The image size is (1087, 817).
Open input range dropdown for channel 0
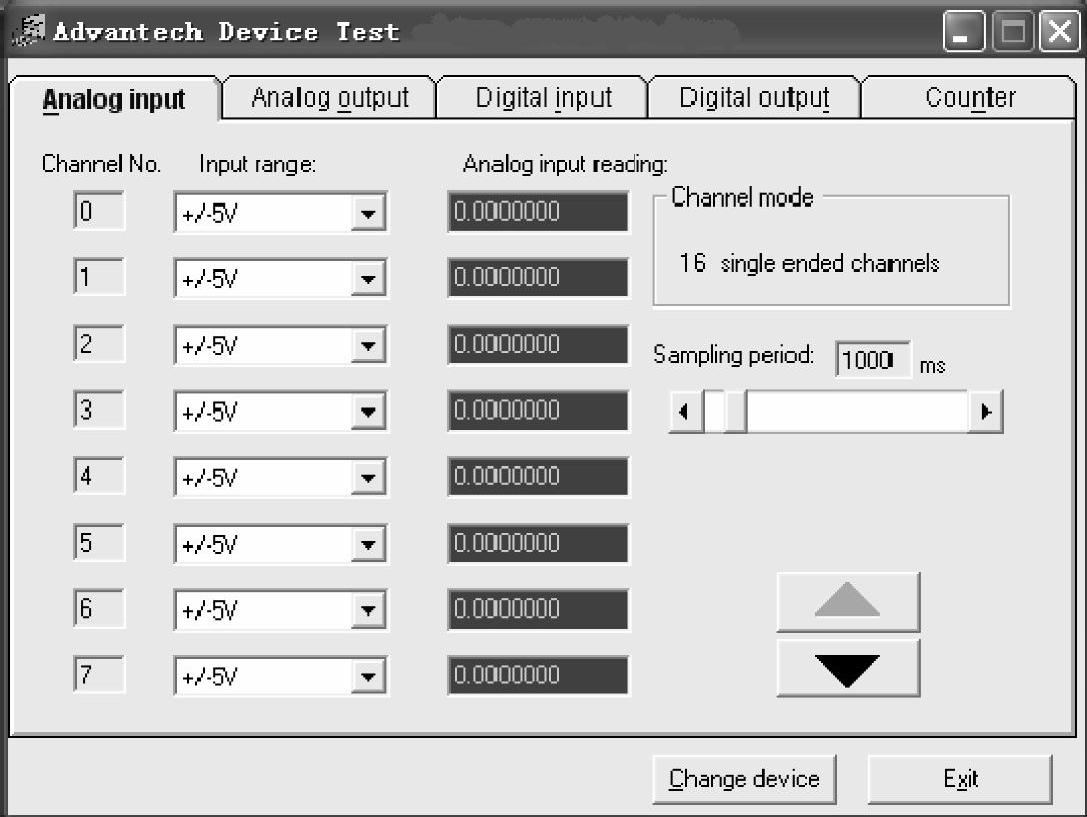click(368, 213)
